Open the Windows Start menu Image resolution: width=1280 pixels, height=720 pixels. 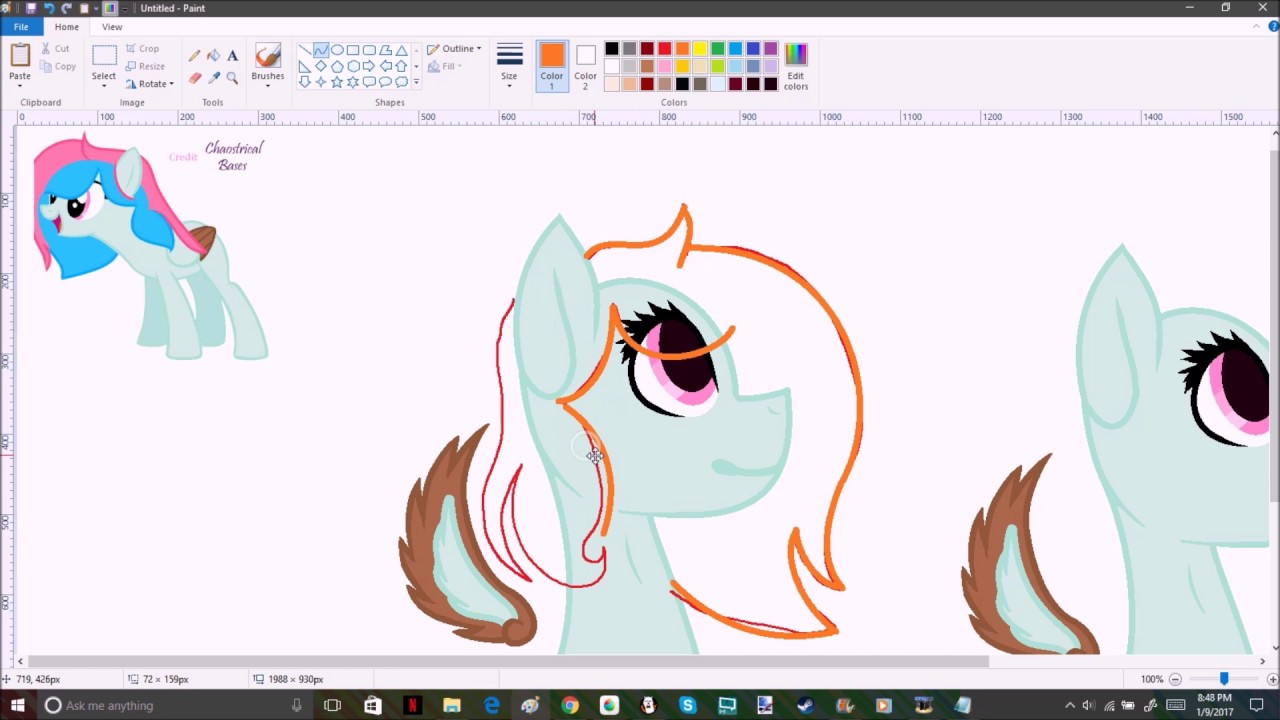coord(18,705)
